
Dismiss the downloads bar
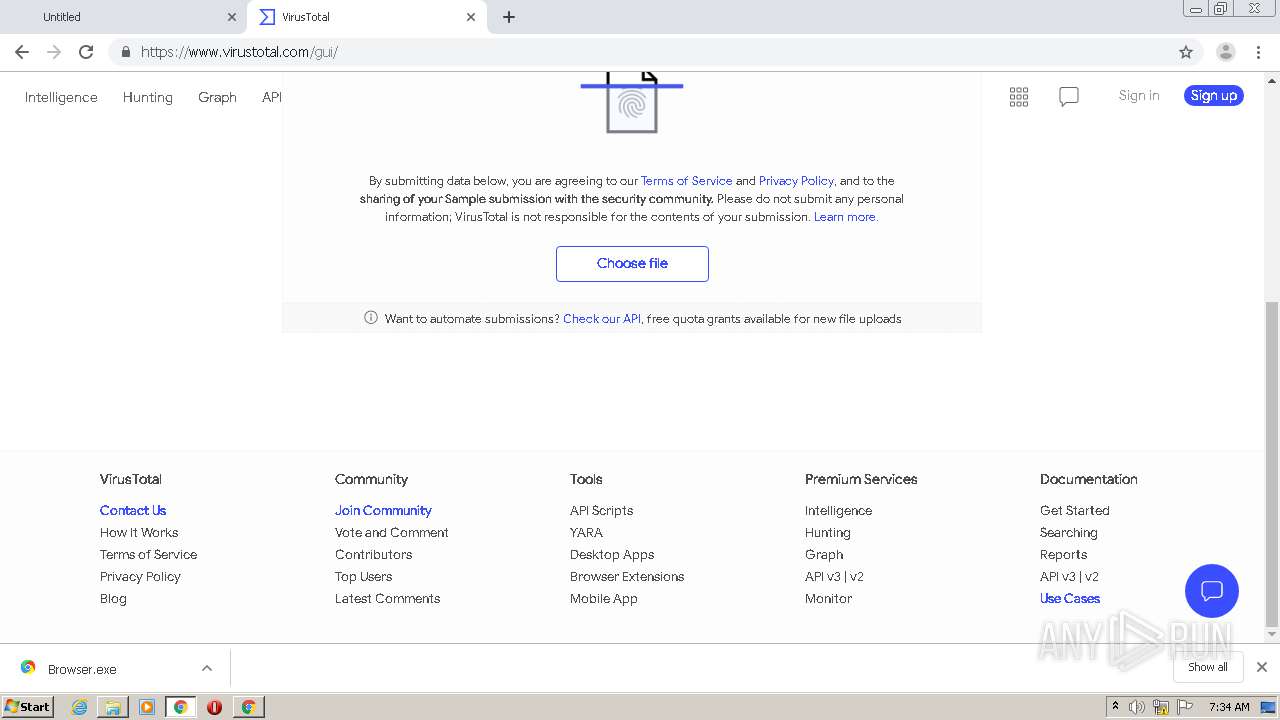click(1262, 667)
